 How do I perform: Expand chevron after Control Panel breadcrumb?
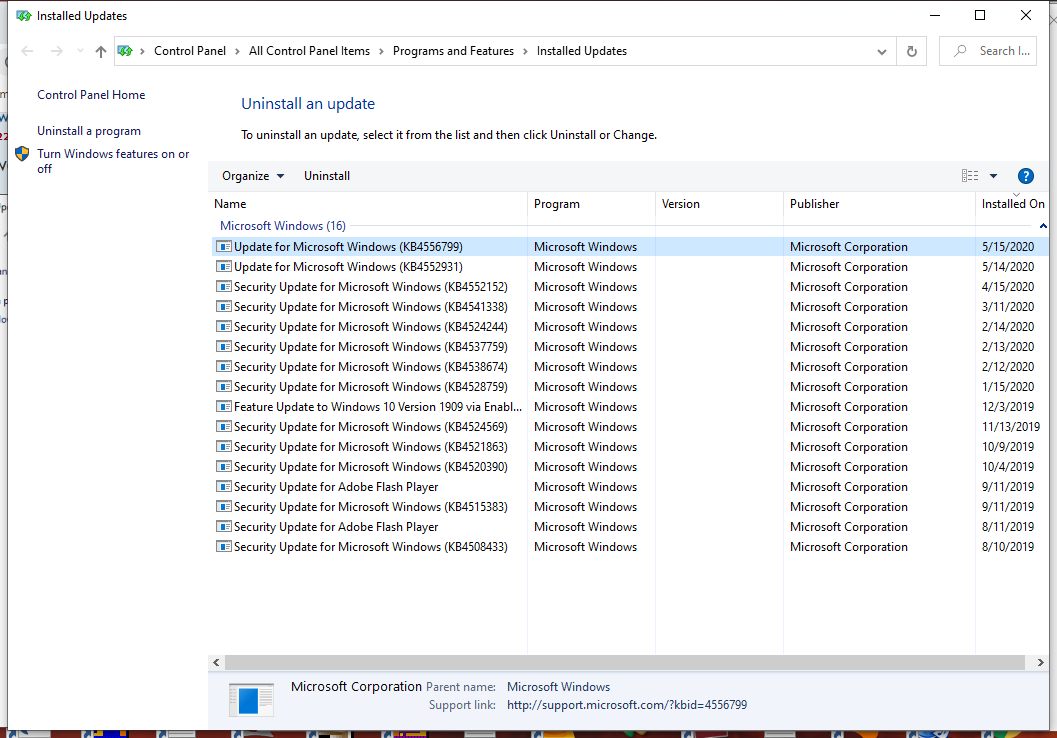(237, 51)
